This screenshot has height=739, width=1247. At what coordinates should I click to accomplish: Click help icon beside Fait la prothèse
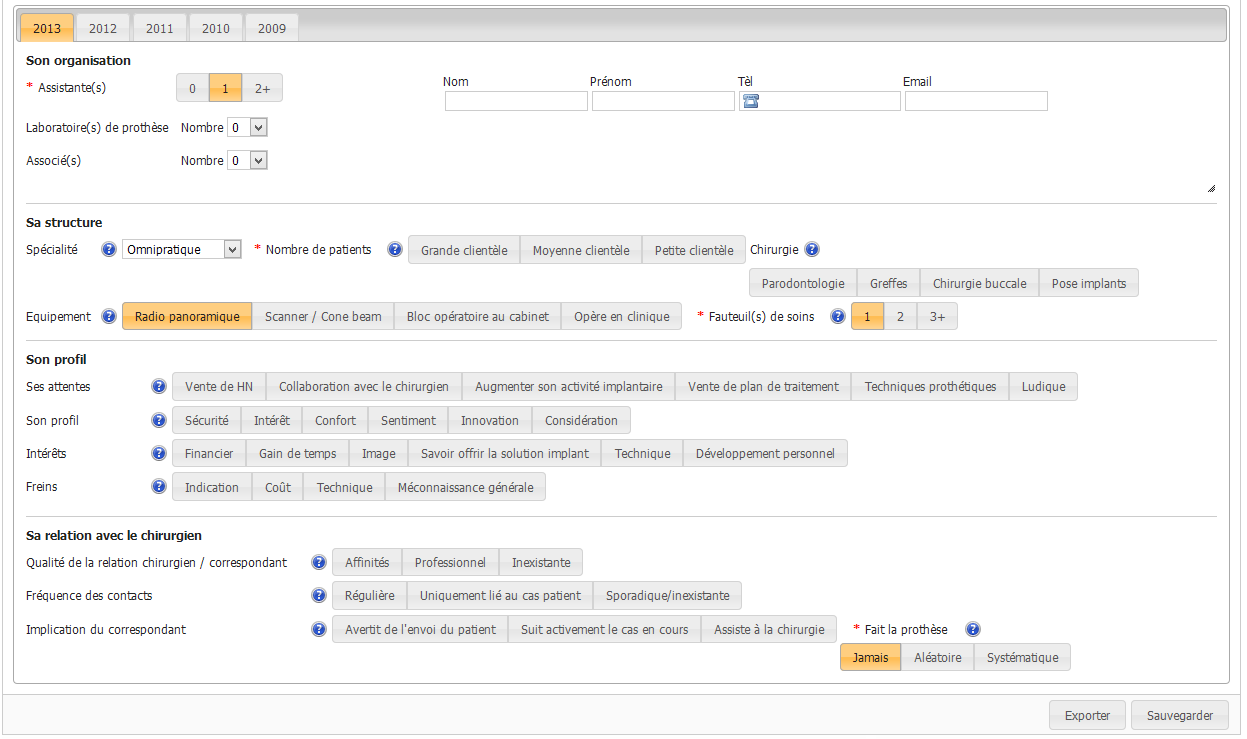point(972,630)
